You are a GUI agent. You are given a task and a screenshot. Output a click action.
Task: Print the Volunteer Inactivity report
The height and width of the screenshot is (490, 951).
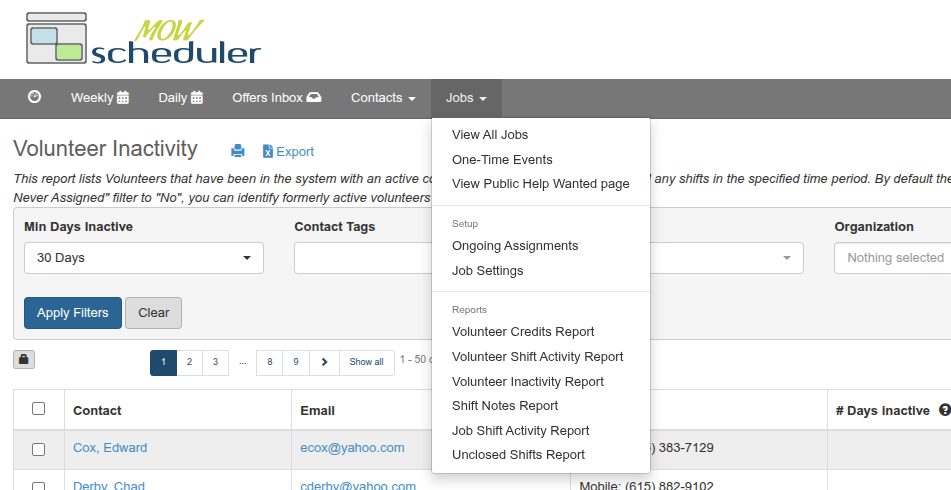tap(238, 151)
